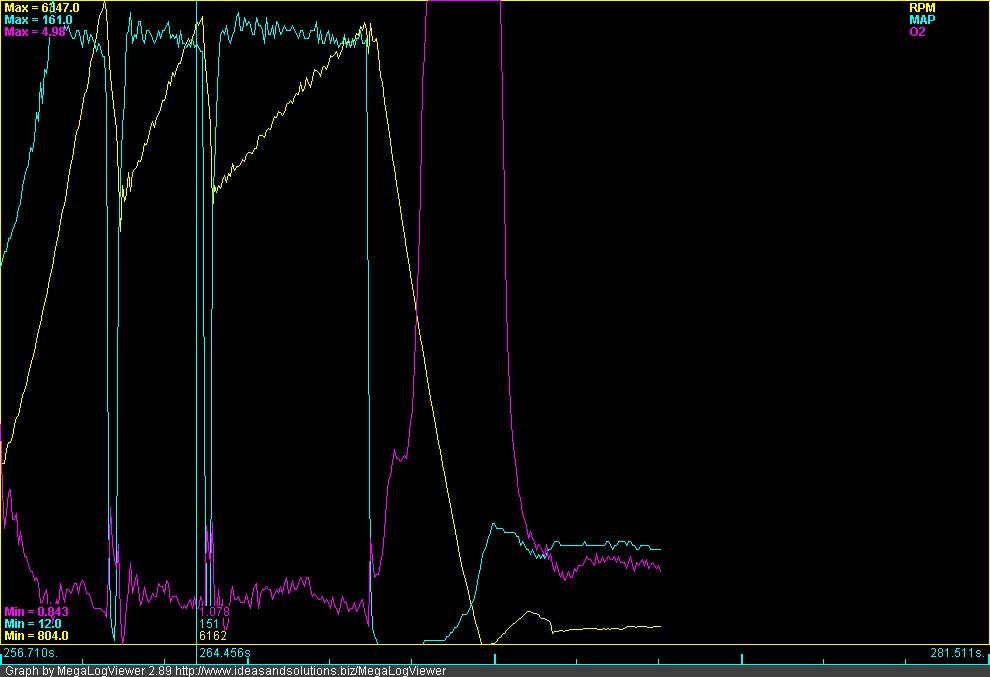
Task: Click cursor MAP reading 151
Action: [x=209, y=623]
